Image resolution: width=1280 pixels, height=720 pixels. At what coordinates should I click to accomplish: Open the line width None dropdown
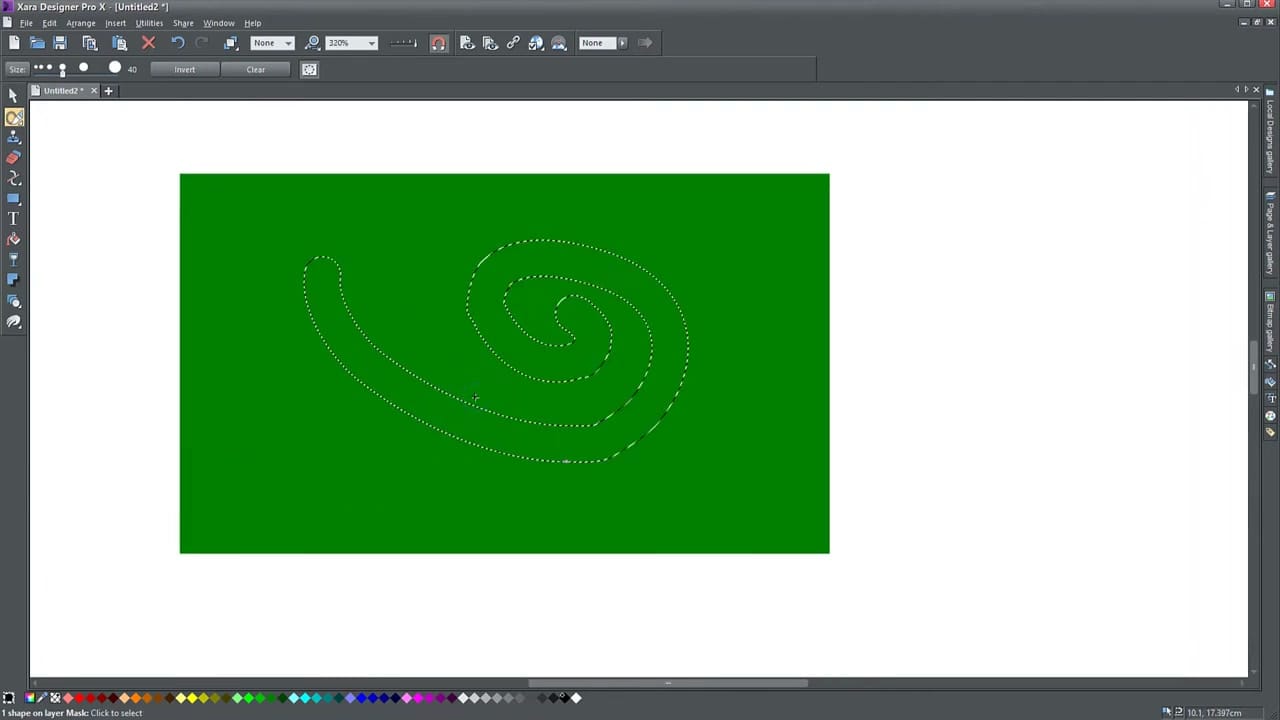point(288,42)
